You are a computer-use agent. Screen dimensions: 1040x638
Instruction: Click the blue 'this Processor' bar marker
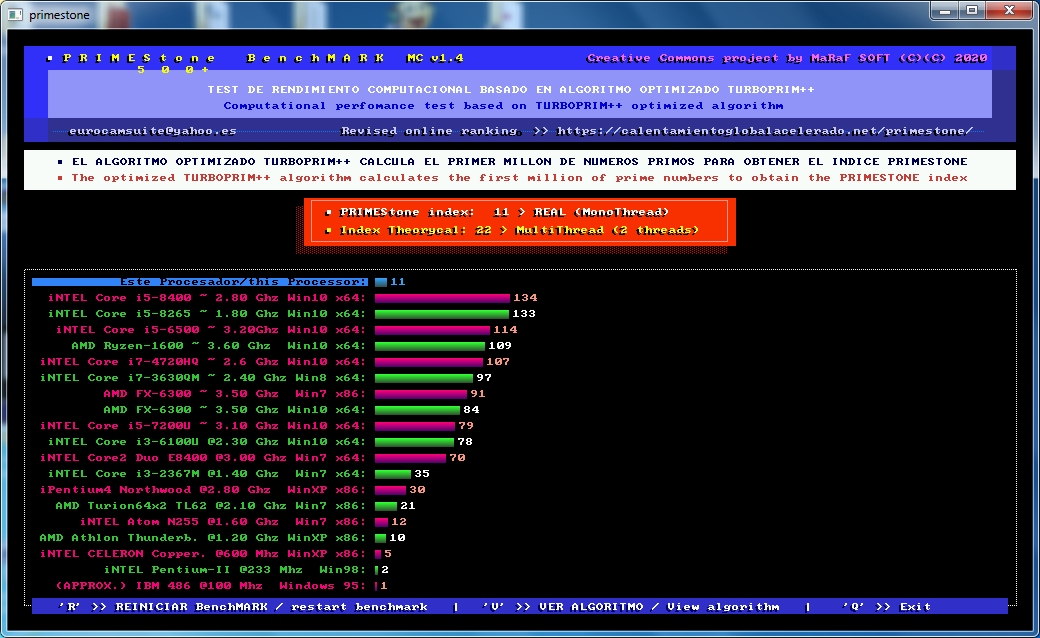(x=380, y=282)
